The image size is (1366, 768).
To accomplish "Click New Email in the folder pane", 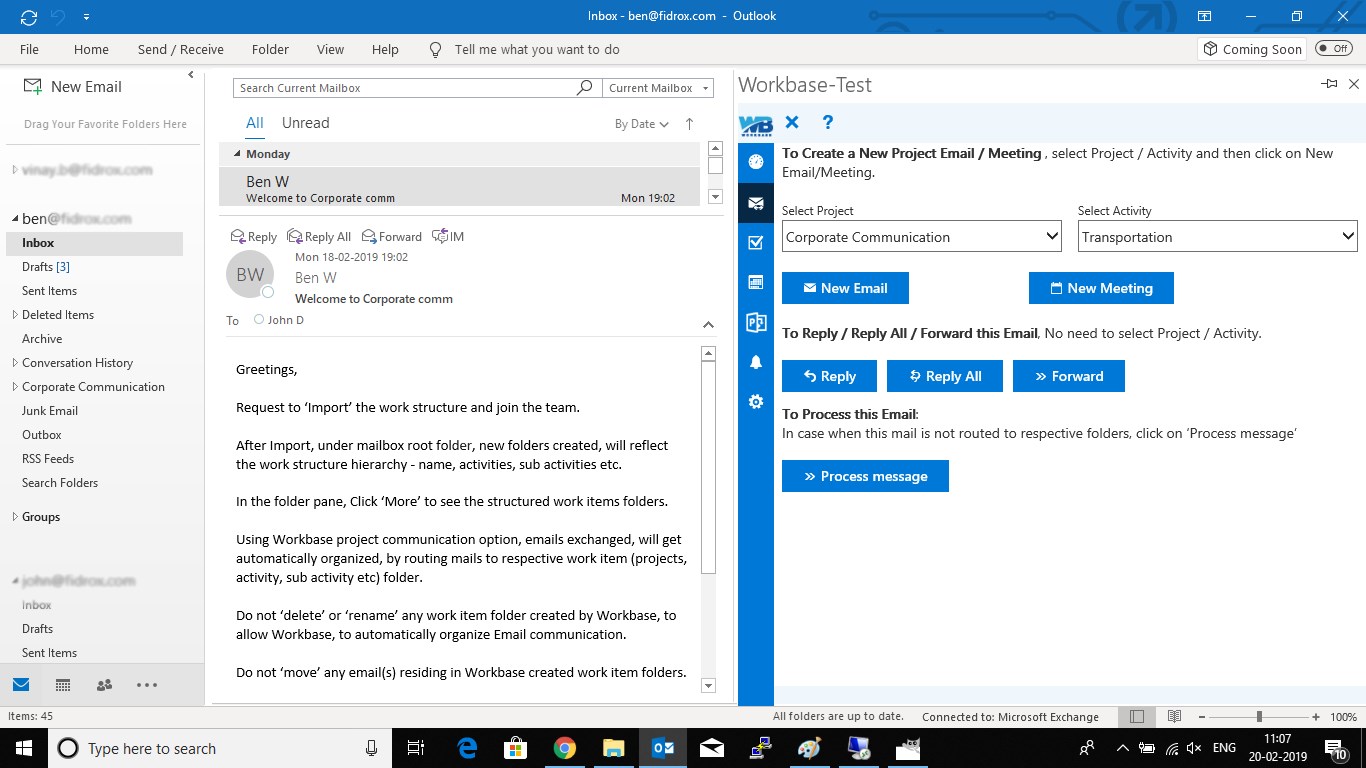I will click(72, 87).
